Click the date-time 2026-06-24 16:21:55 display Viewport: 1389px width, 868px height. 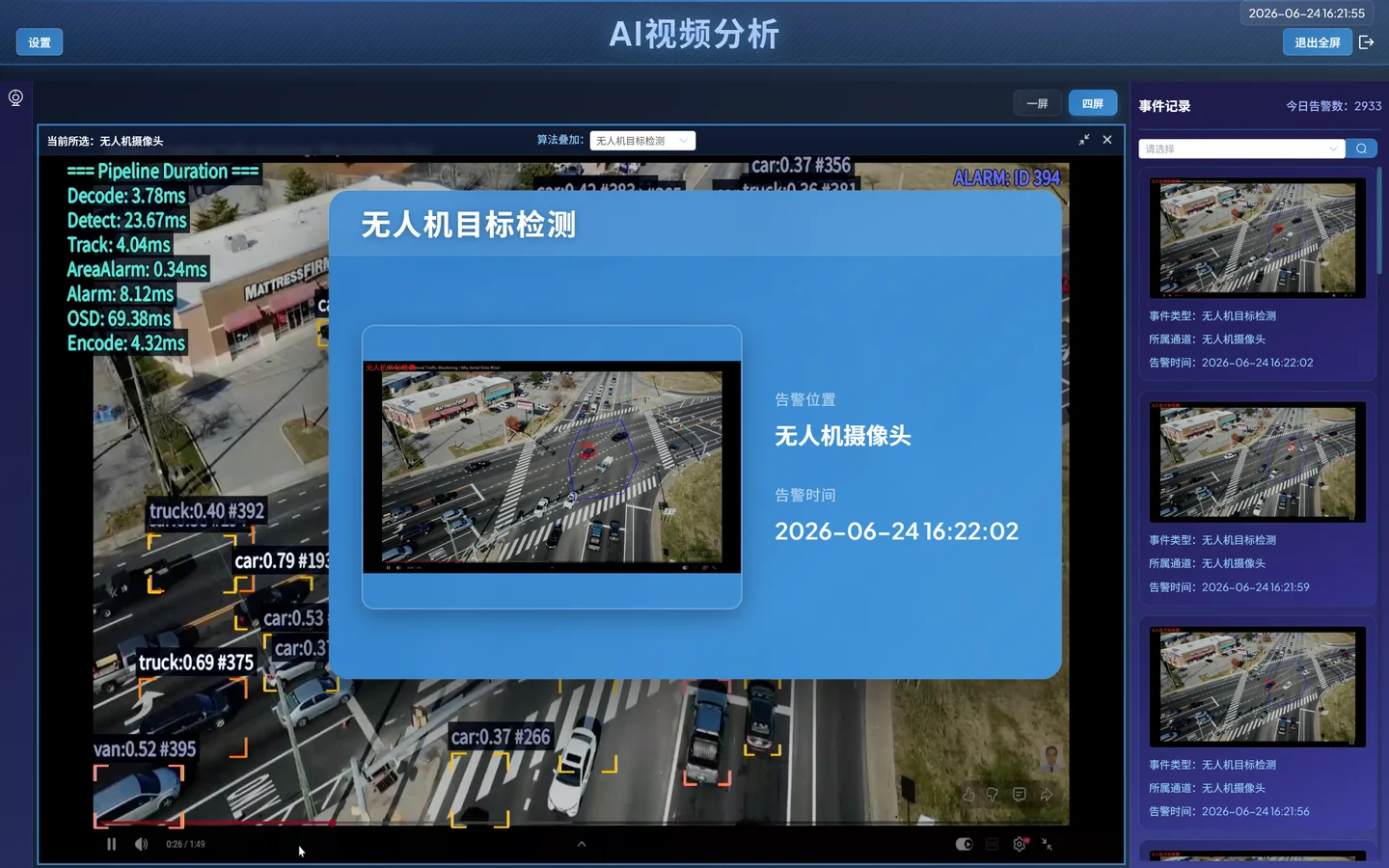pos(1306,14)
